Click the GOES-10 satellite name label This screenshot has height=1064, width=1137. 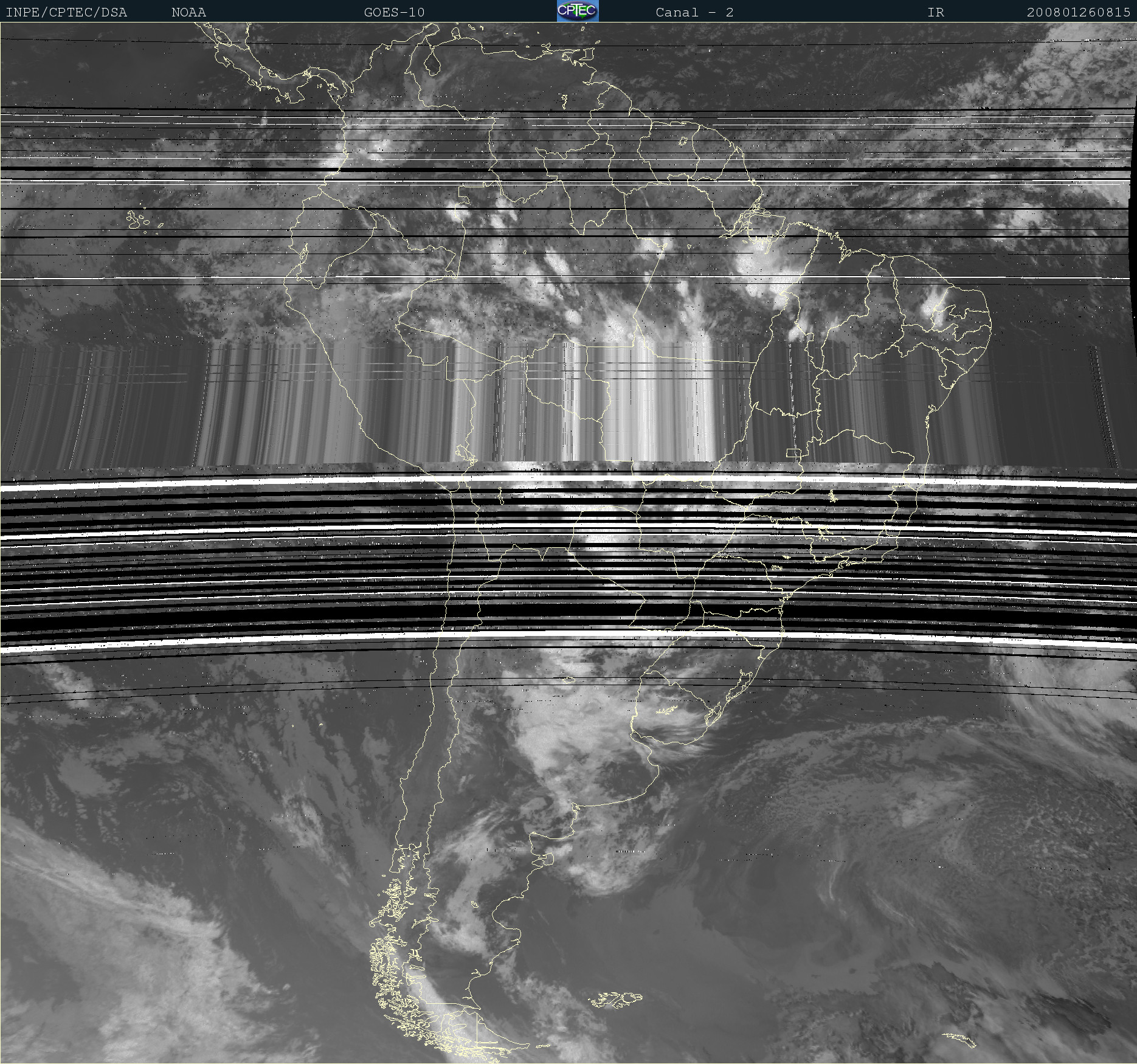click(394, 12)
